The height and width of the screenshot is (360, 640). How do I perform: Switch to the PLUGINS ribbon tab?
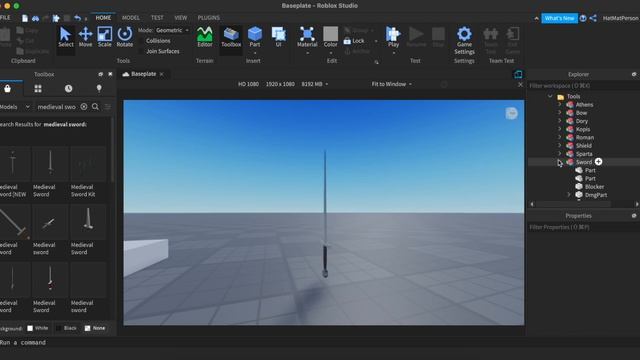(x=209, y=18)
